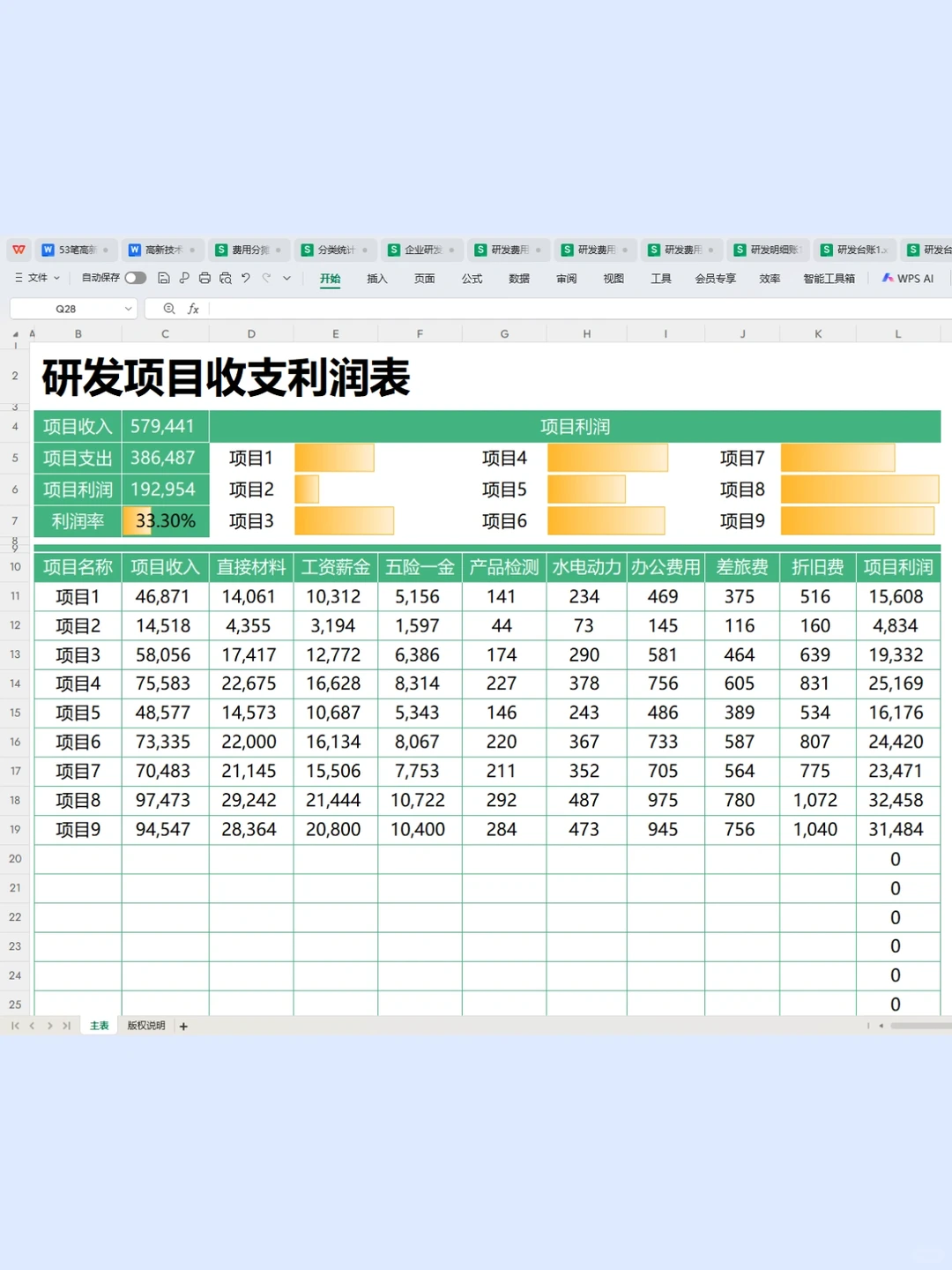Viewport: 952px width, 1270px height.
Task: Open the Q28 name box dropdown
Action: tap(128, 309)
